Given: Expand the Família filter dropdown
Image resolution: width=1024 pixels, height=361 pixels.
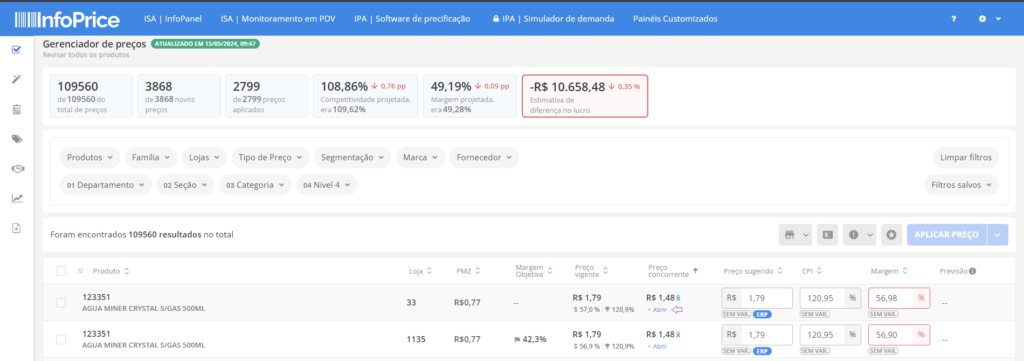Looking at the screenshot, I should pyautogui.click(x=151, y=157).
